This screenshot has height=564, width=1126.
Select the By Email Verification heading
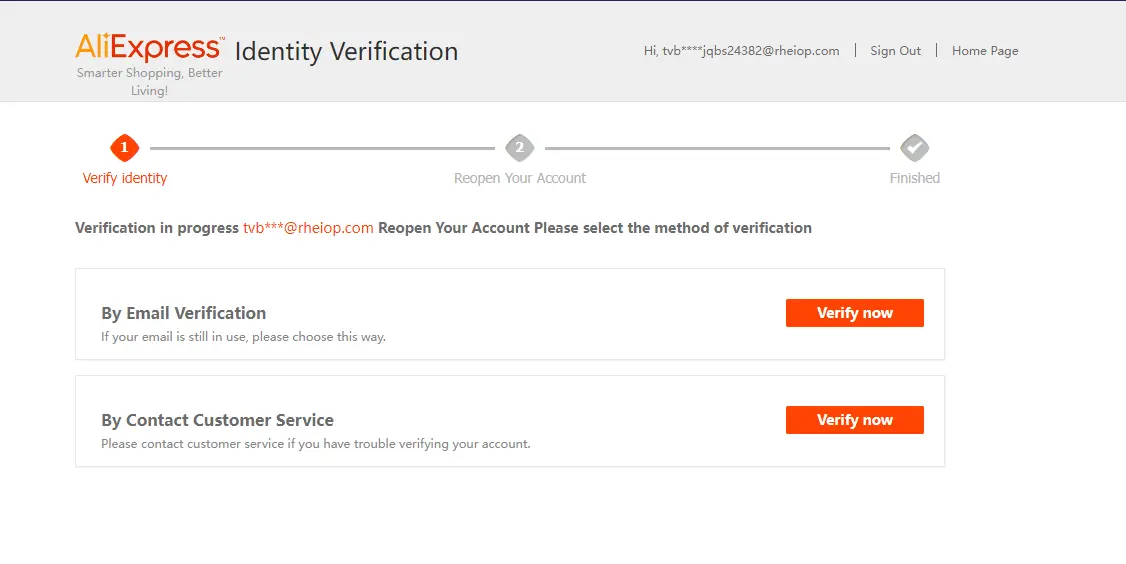point(184,313)
